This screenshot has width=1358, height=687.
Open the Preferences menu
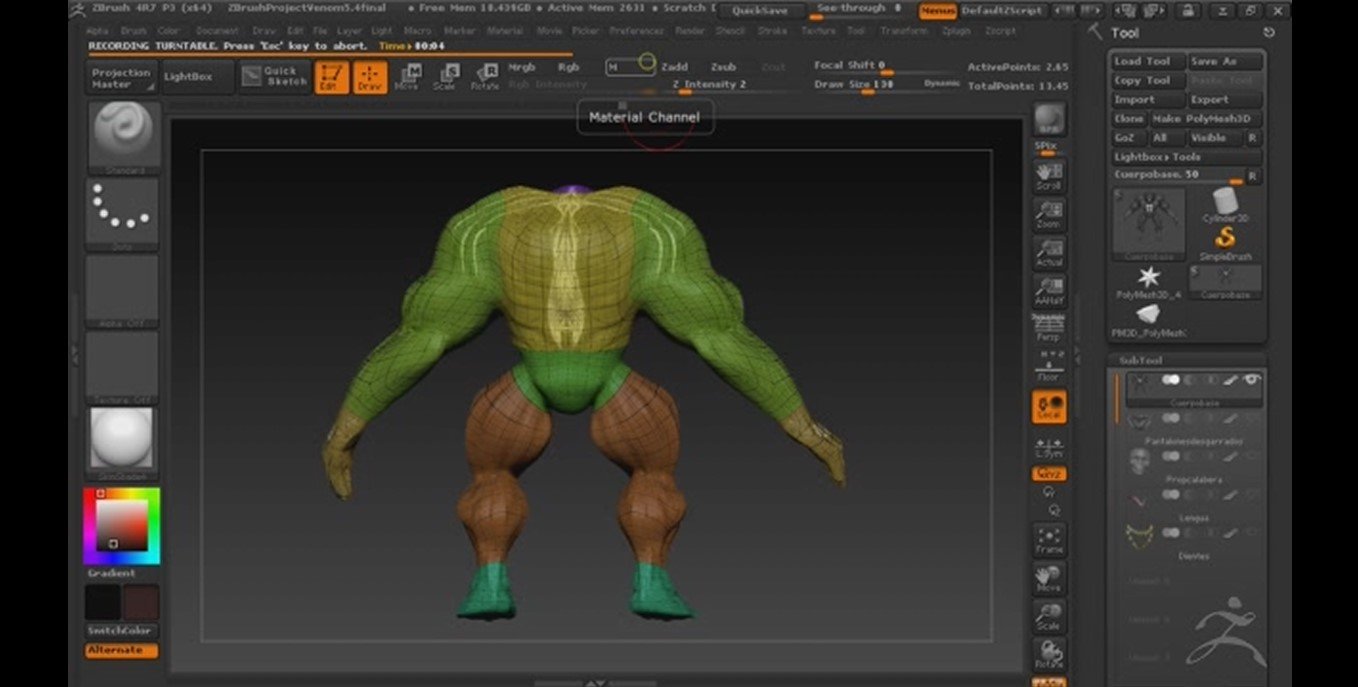click(x=636, y=31)
